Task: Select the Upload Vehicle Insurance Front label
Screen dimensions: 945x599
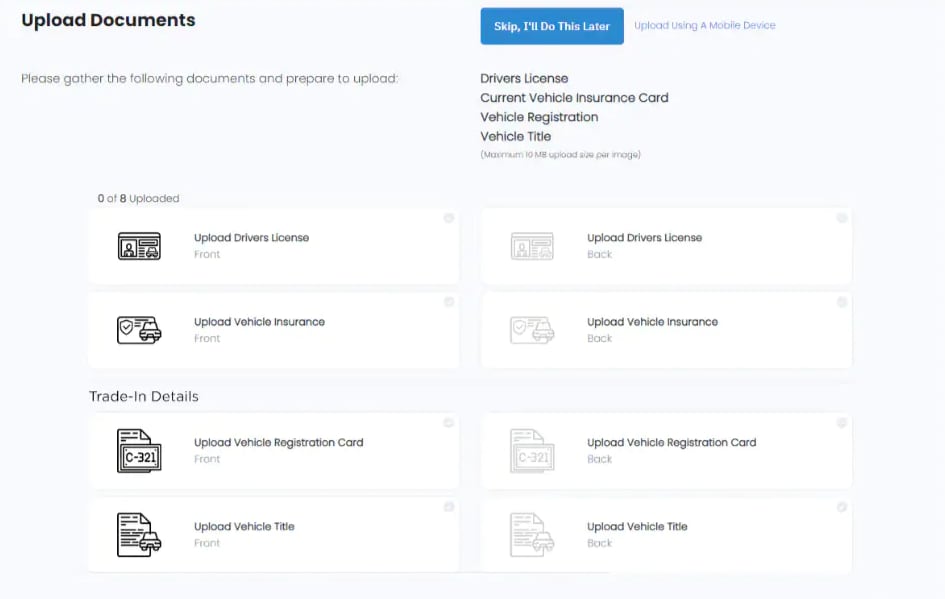Action: 259,322
